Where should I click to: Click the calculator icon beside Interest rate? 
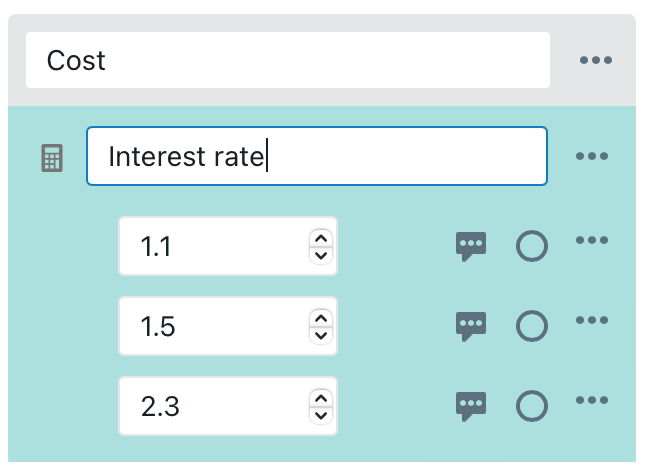[x=51, y=158]
